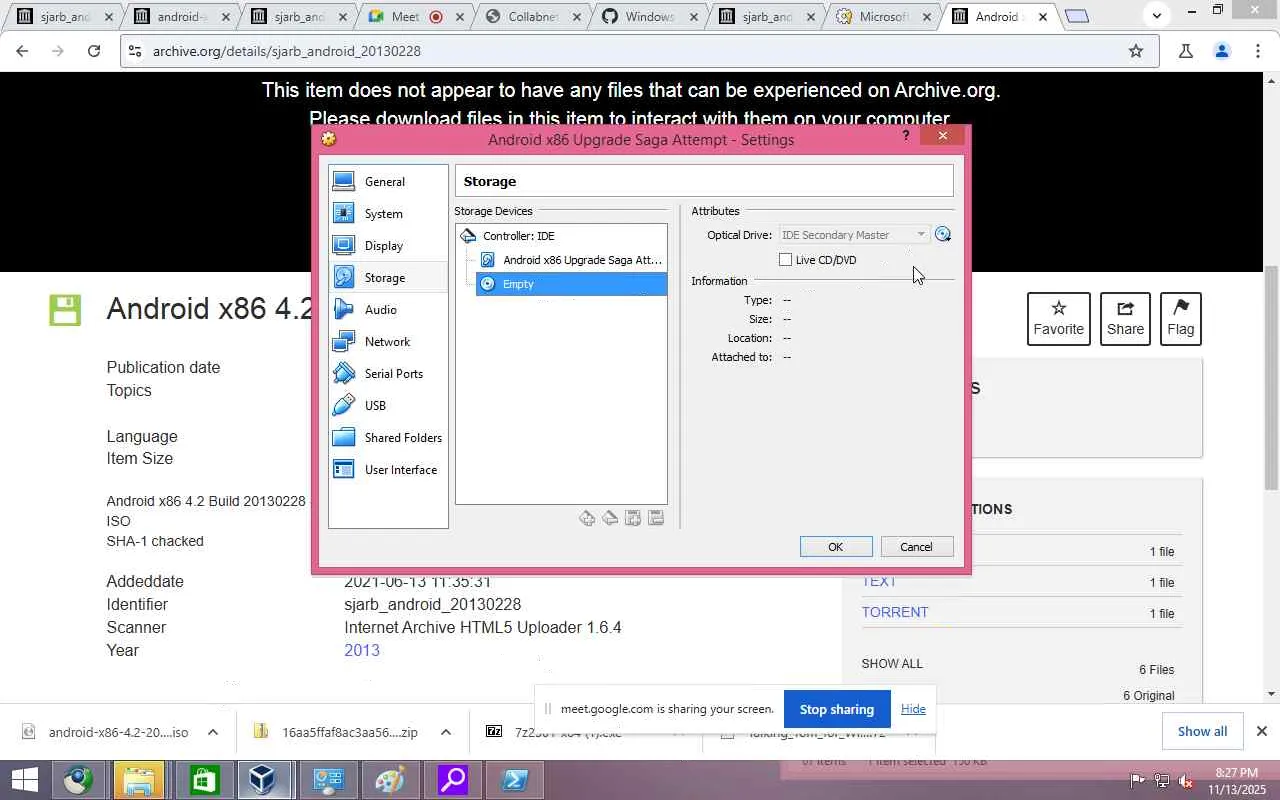Click the 2013 year link
The height and width of the screenshot is (800, 1280).
362,650
